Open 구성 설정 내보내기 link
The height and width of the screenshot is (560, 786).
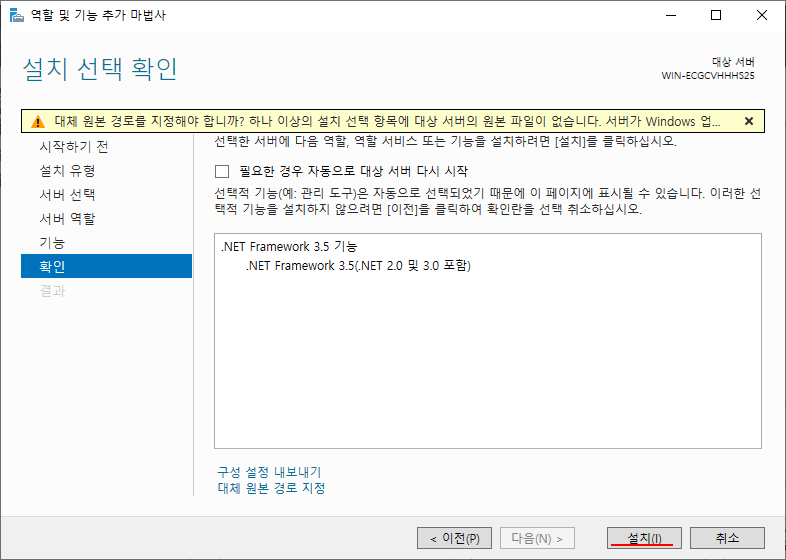tap(269, 472)
